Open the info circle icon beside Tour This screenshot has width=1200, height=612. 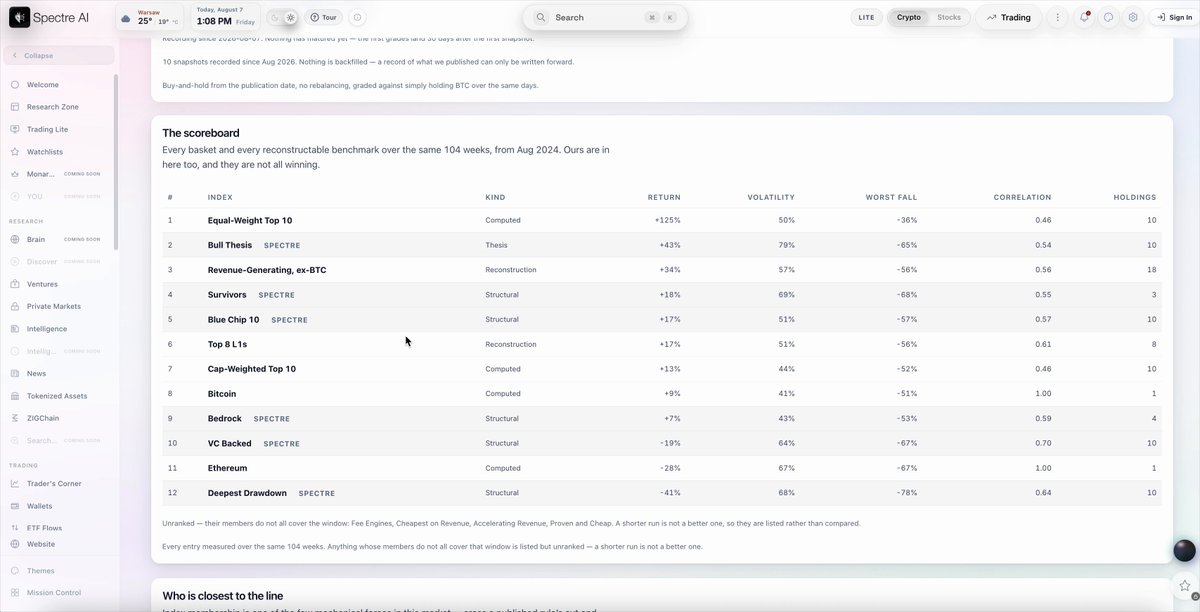click(x=358, y=17)
